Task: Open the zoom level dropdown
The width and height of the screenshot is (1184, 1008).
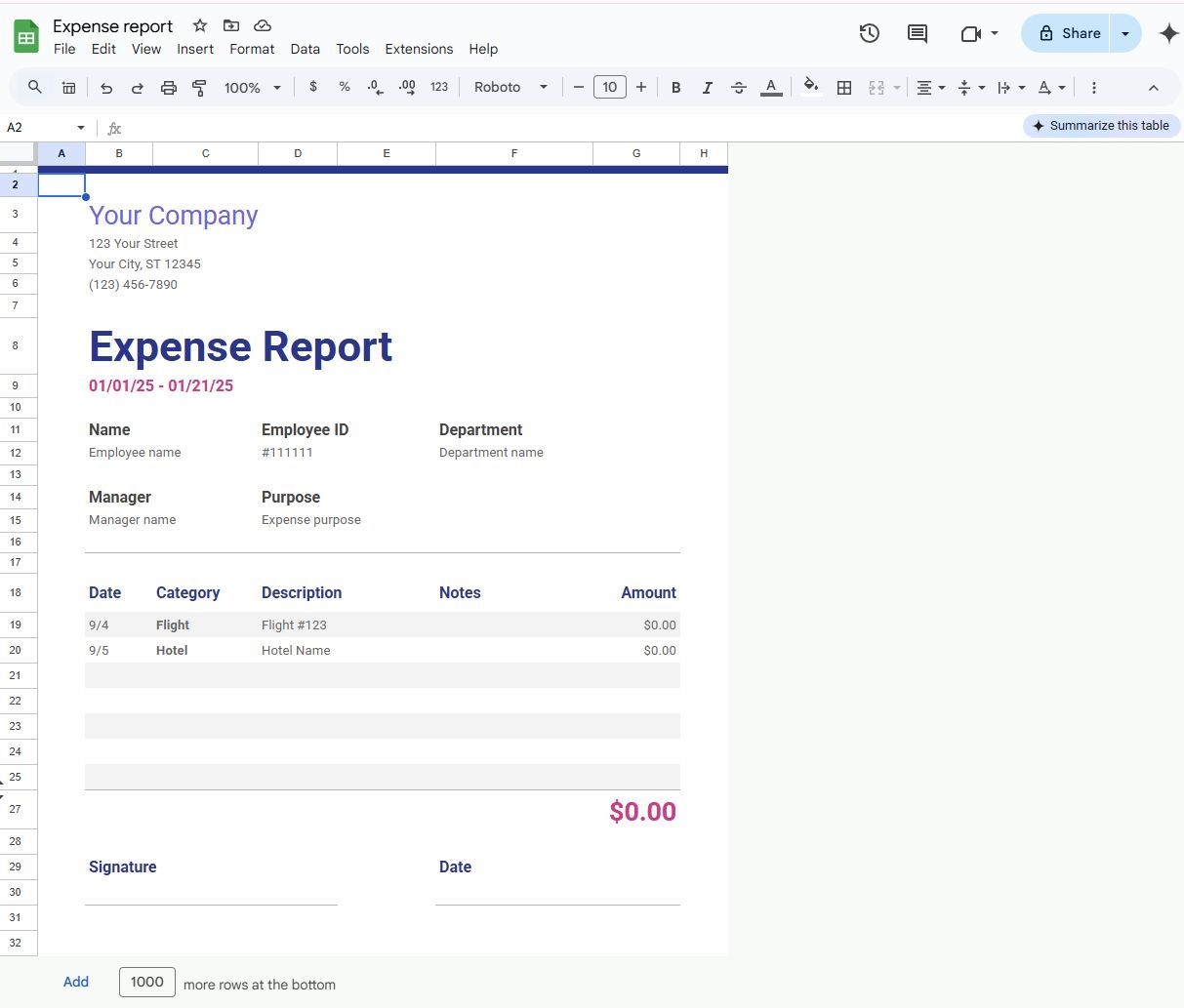Action: [x=250, y=87]
